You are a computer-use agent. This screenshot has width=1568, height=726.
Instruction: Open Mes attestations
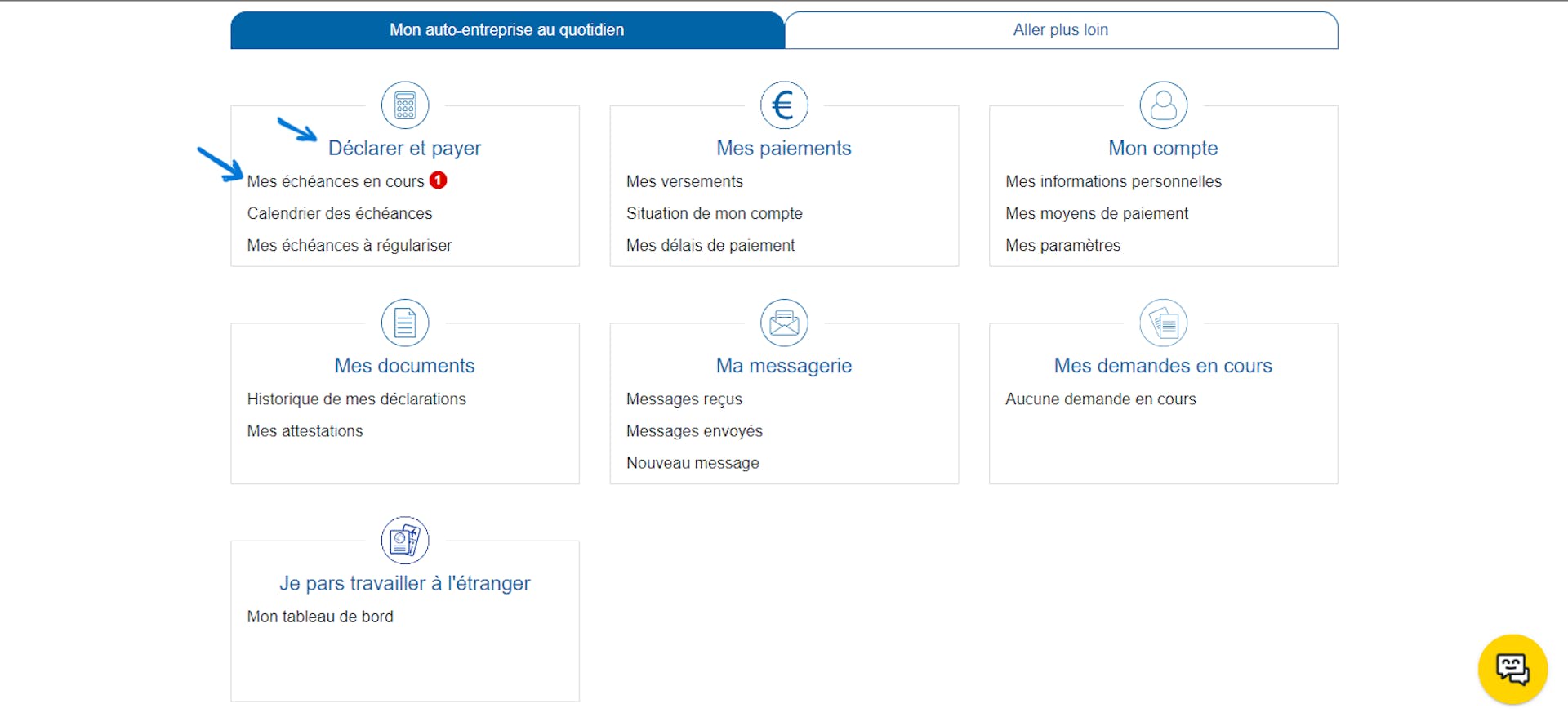(x=305, y=430)
